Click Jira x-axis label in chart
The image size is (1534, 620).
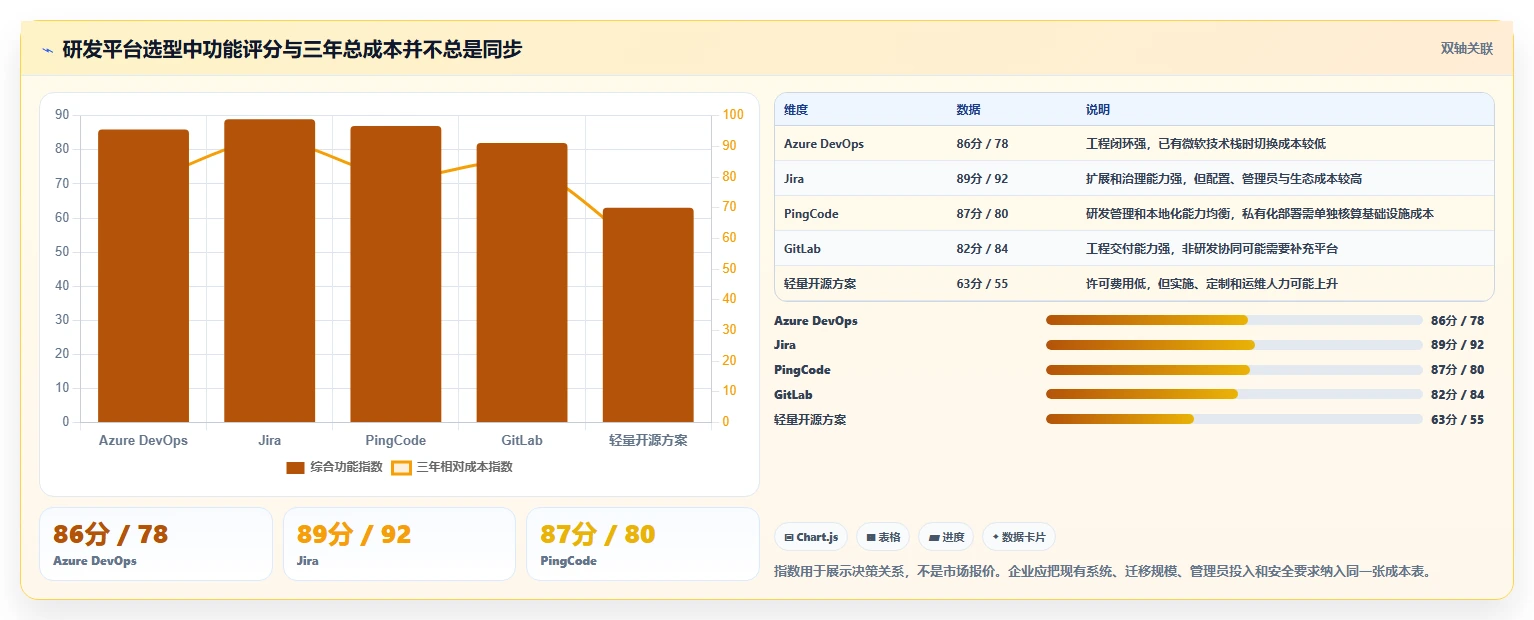[269, 440]
